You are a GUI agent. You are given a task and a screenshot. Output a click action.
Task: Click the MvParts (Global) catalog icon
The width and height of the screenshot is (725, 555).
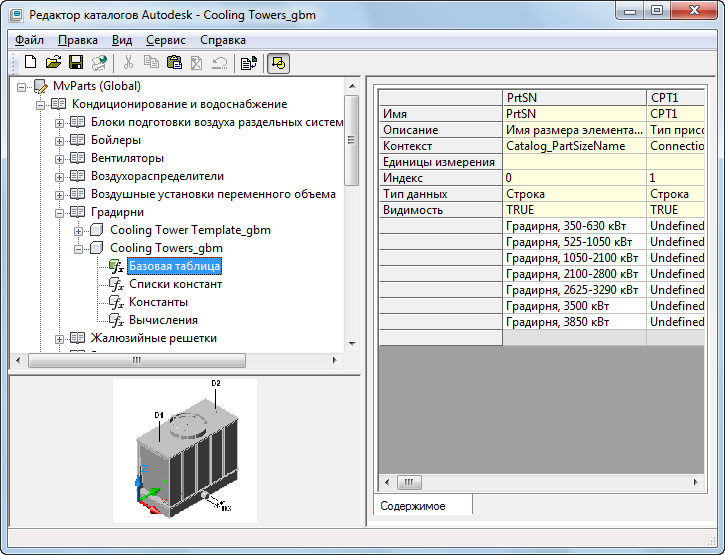tap(41, 86)
